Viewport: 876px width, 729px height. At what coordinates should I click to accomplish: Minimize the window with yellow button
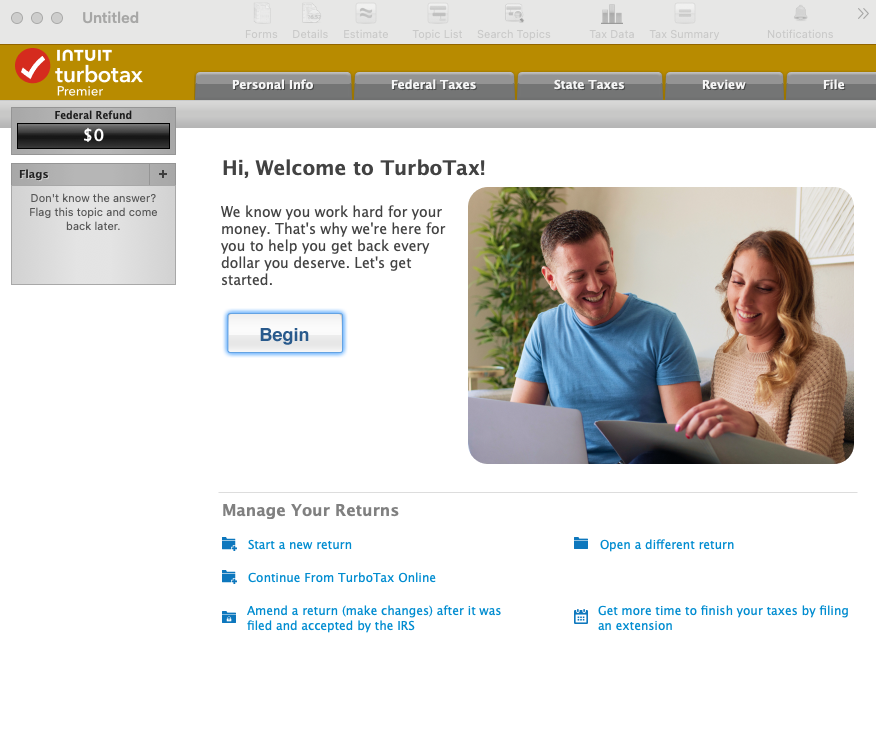tap(37, 18)
